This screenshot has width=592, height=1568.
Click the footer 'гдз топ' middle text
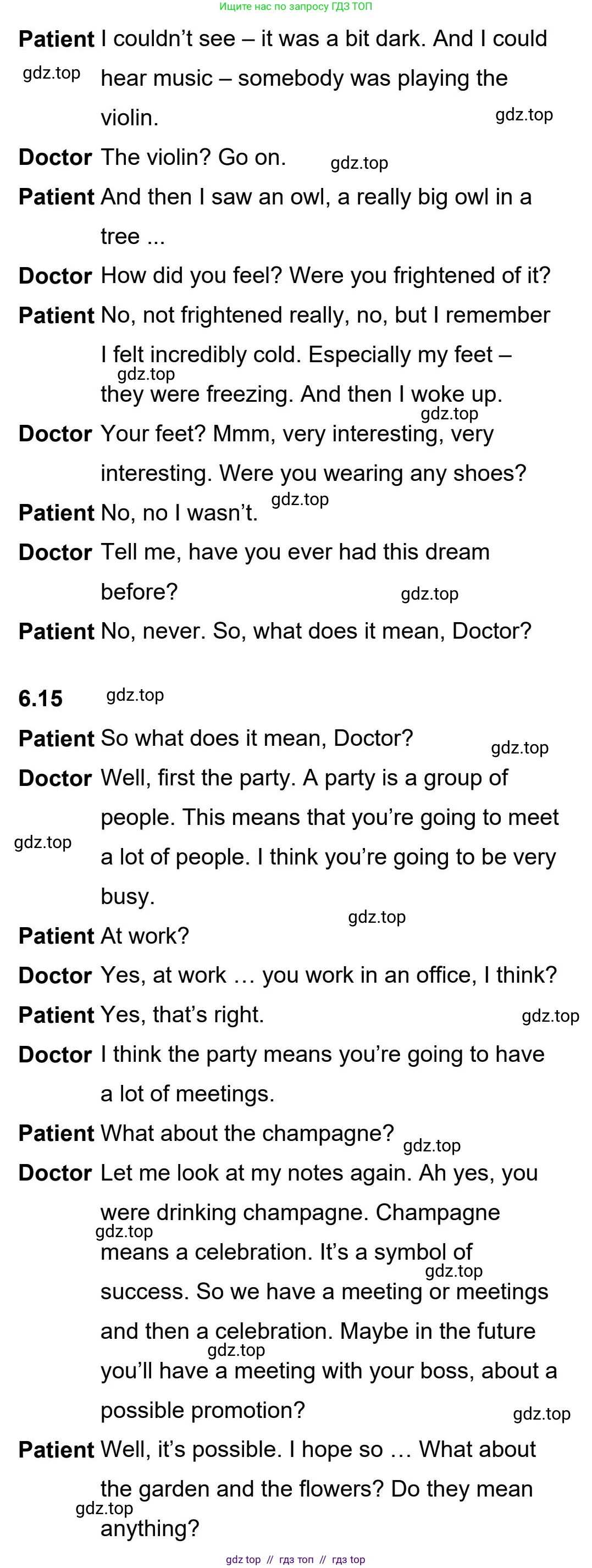(297, 1559)
